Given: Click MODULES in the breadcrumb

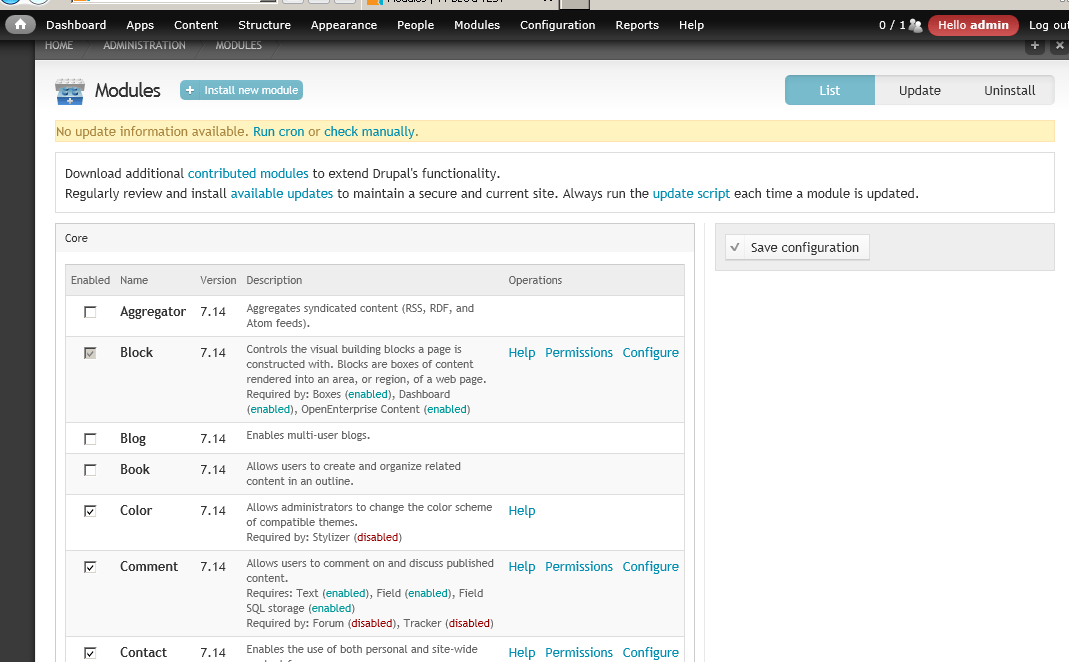Looking at the screenshot, I should [x=239, y=45].
